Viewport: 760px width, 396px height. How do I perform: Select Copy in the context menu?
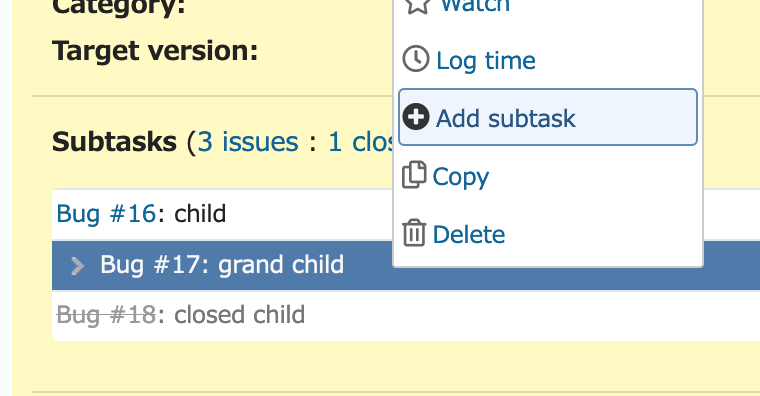548,175
